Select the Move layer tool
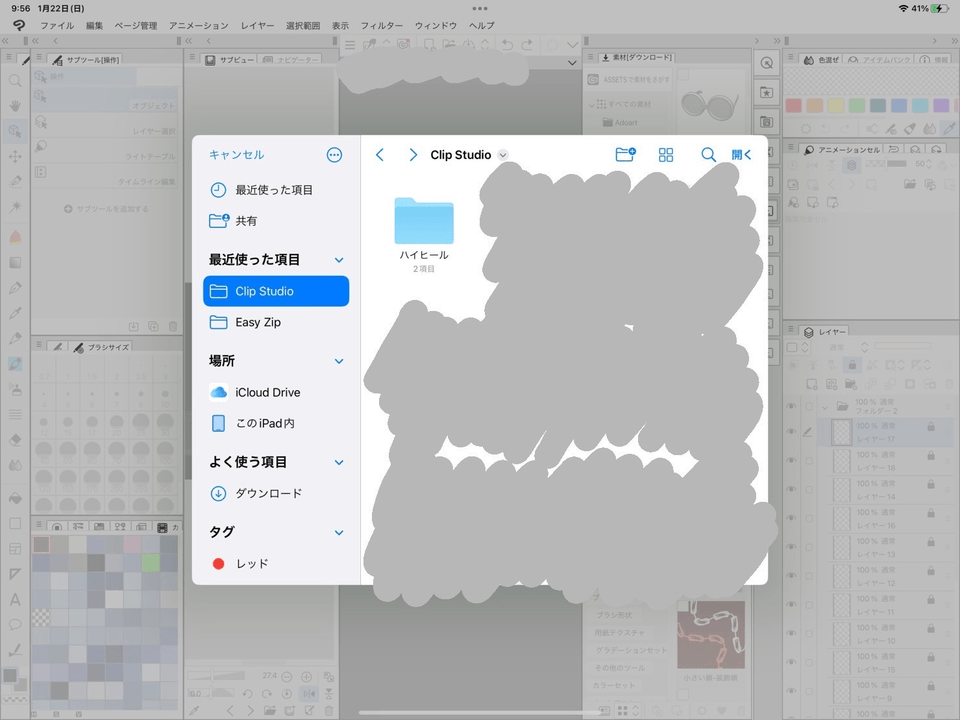 click(15, 156)
